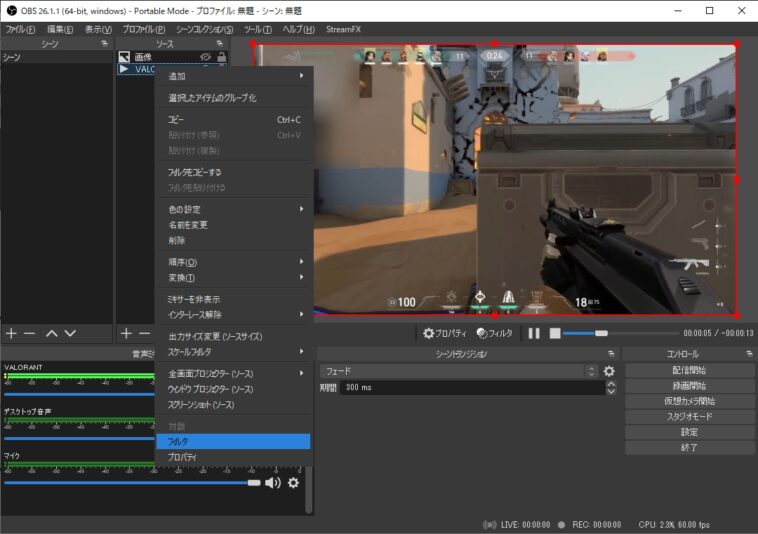Image resolution: width=758 pixels, height=534 pixels.
Task: Stop media playback
Action: point(555,333)
